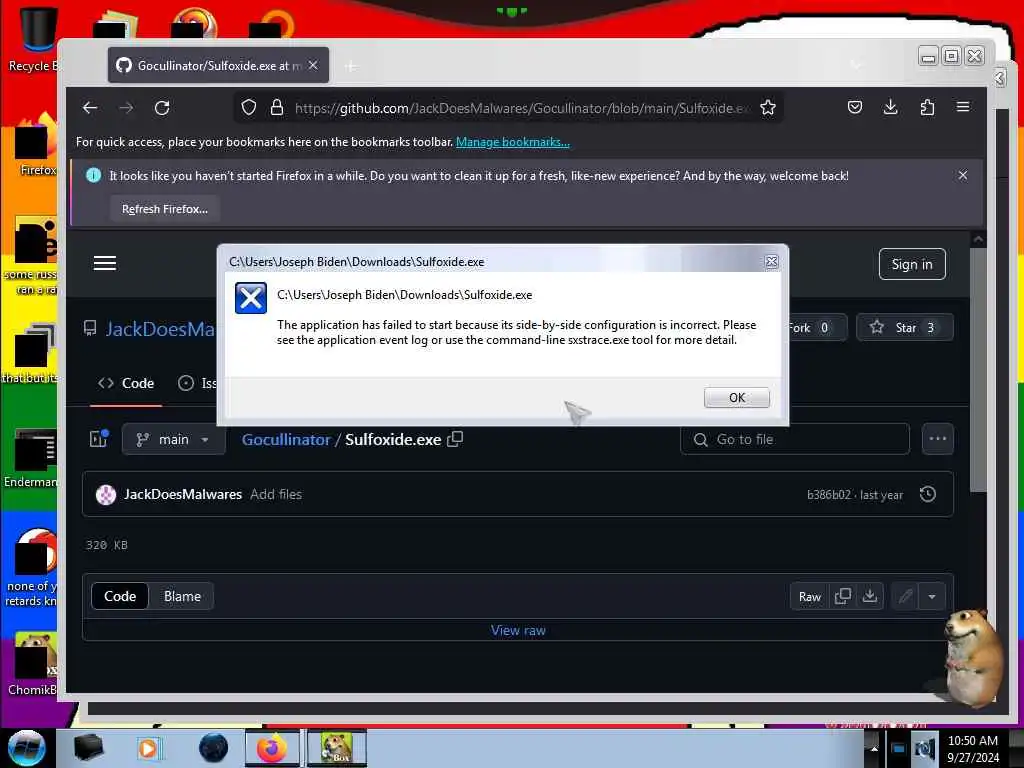Click the GitHub Sign in button

(912, 264)
